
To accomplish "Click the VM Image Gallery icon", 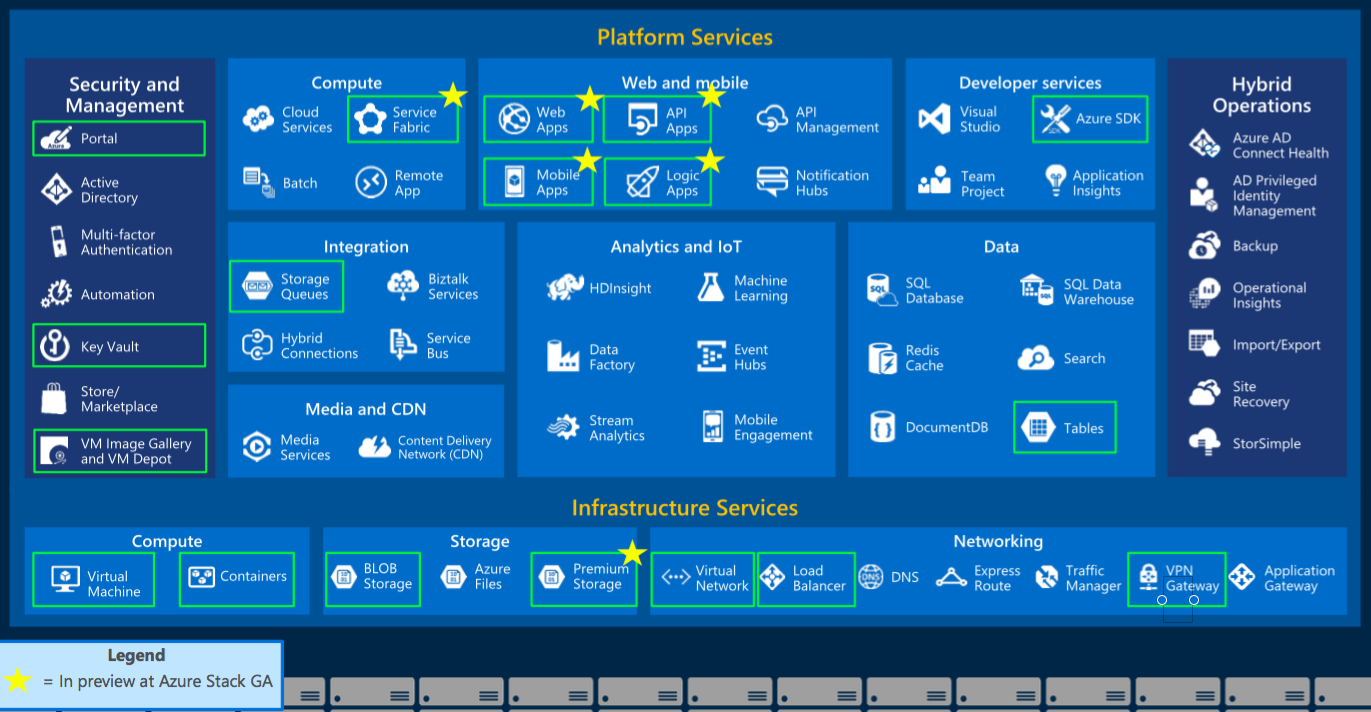I will (54, 452).
